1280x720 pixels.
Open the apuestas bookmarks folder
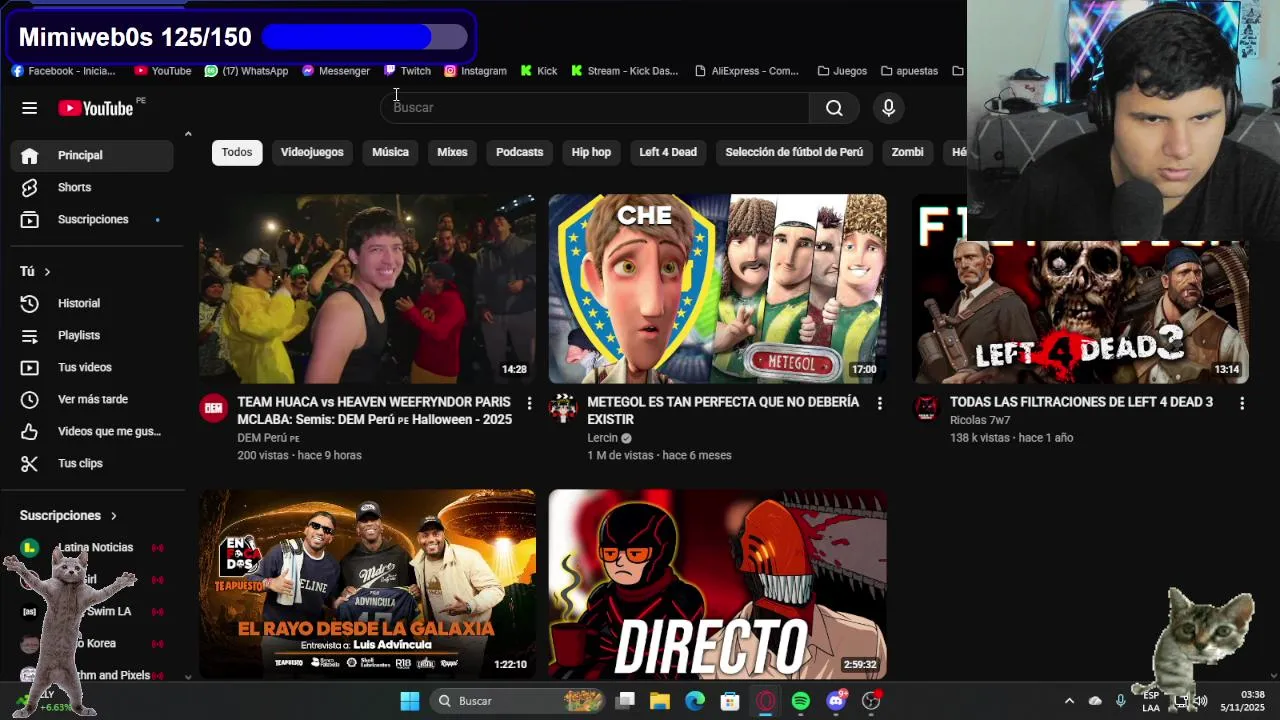coord(909,71)
